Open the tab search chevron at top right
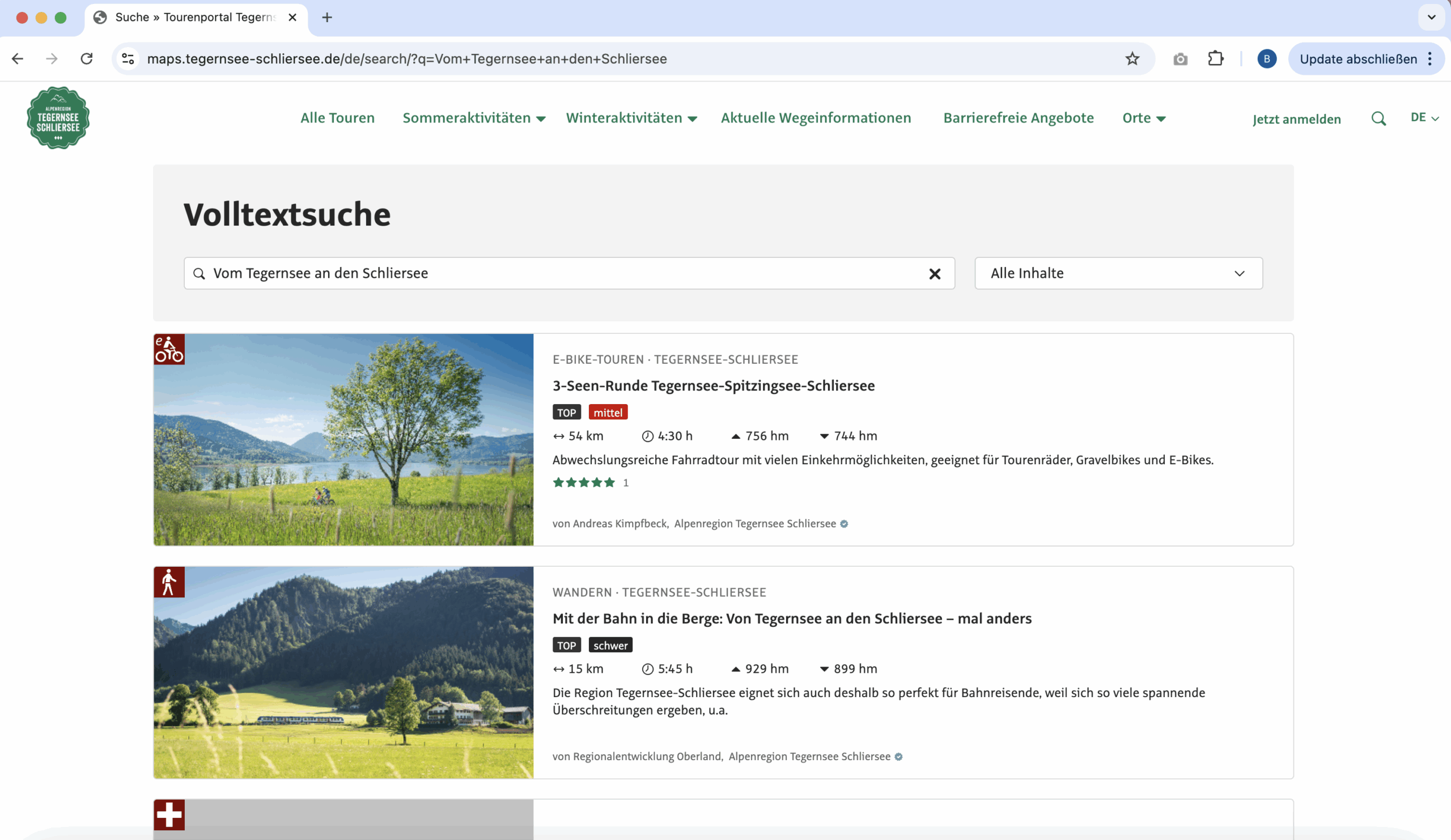The image size is (1451, 840). tap(1431, 17)
